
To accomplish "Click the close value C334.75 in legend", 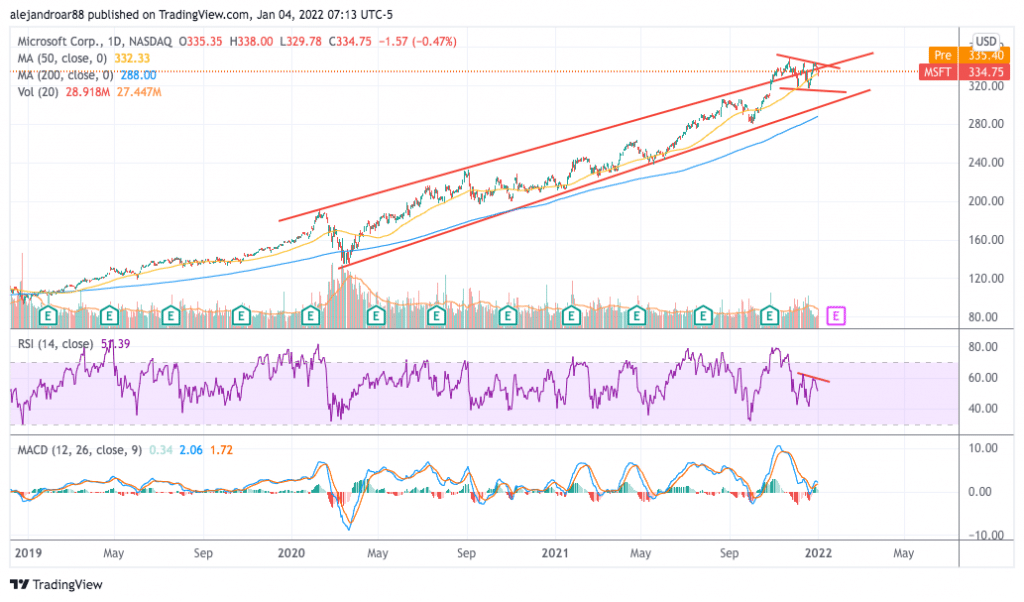I will coord(350,41).
